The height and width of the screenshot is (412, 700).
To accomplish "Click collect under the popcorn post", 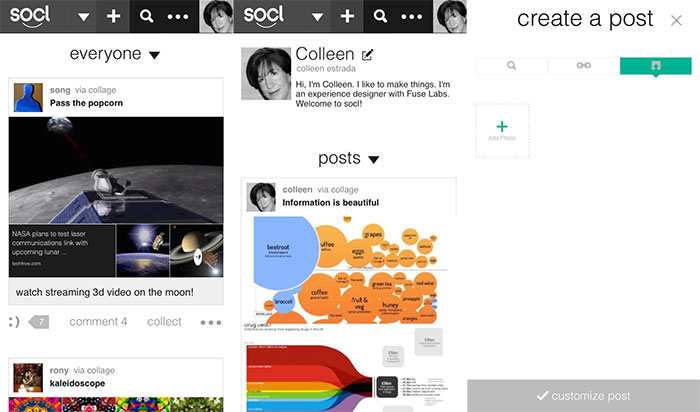I will pyautogui.click(x=164, y=322).
